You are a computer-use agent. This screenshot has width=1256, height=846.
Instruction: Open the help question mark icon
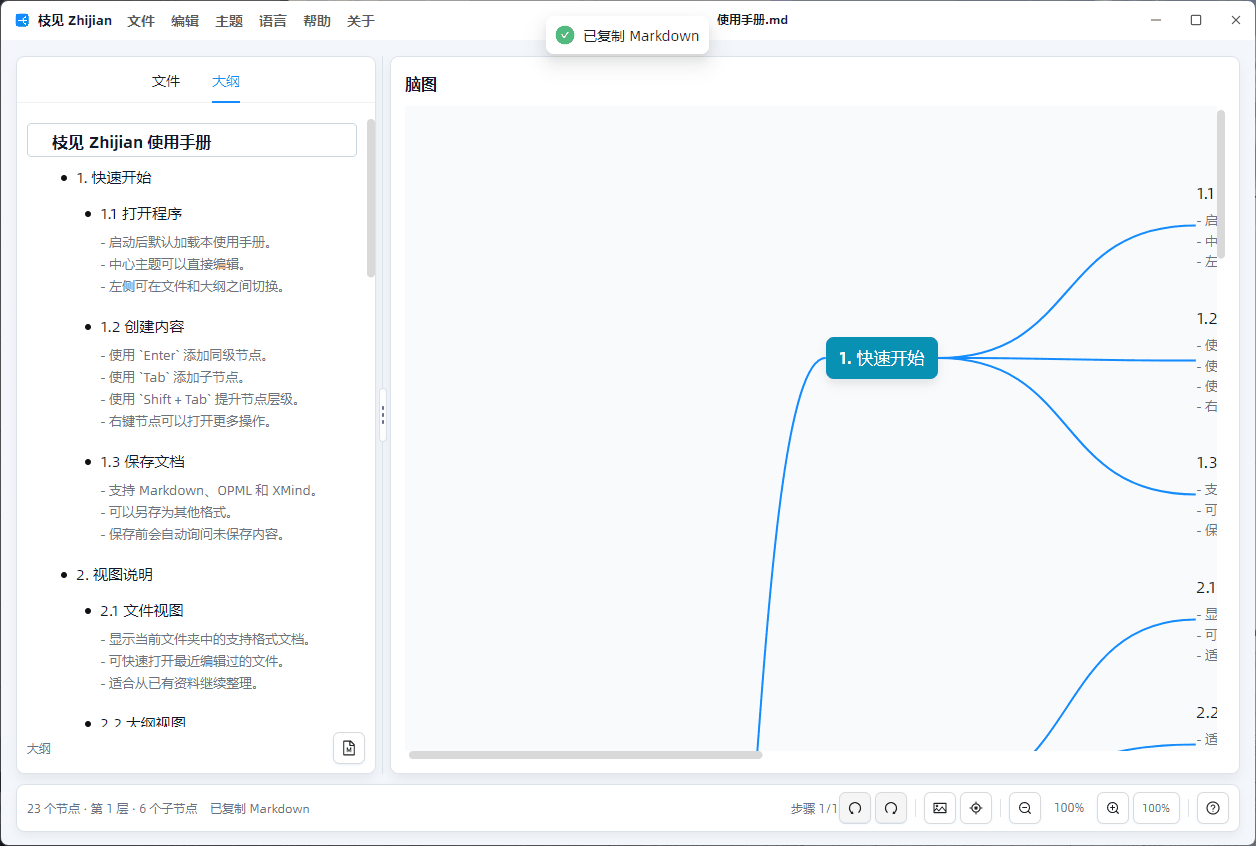coord(1213,808)
